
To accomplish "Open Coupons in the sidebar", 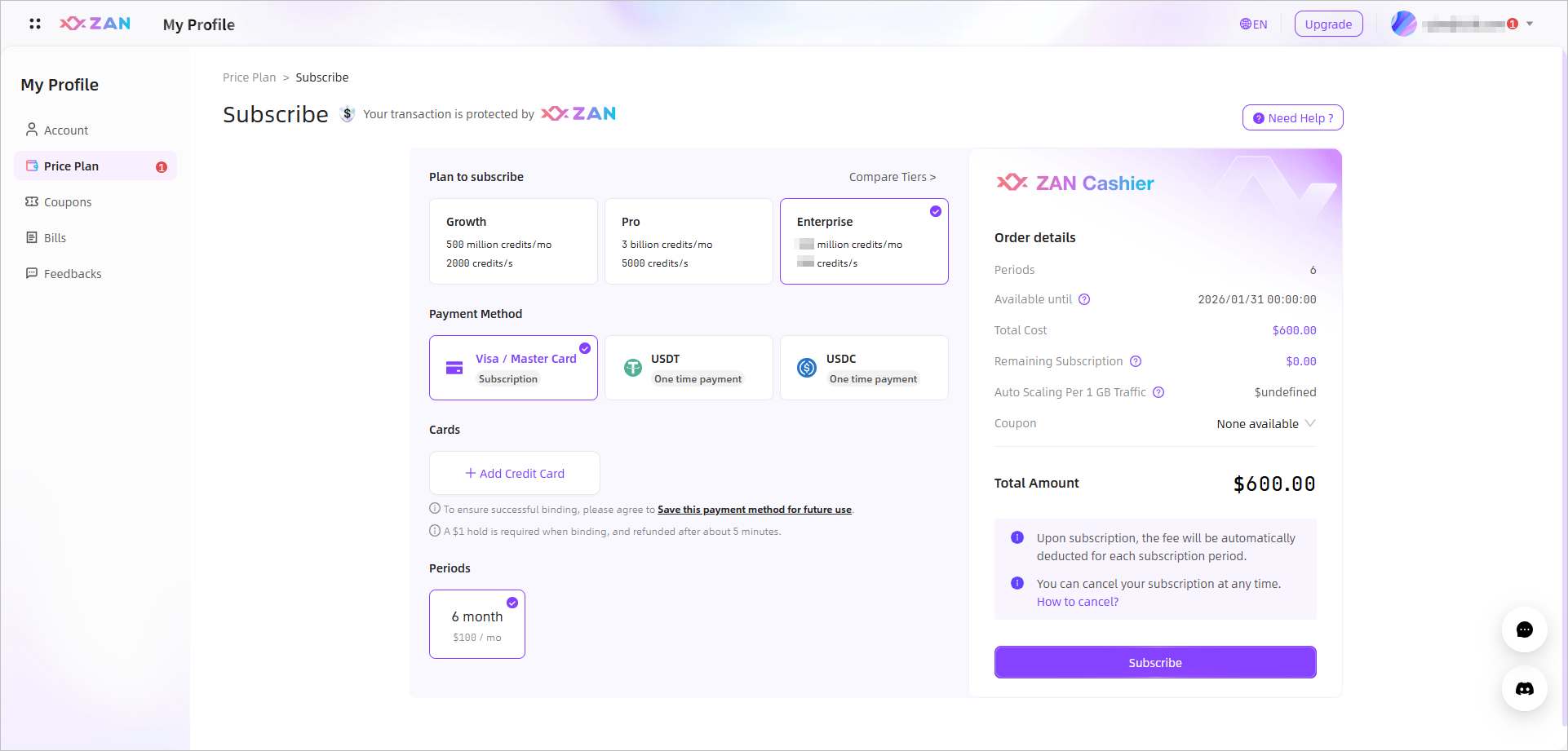I will coord(95,201).
